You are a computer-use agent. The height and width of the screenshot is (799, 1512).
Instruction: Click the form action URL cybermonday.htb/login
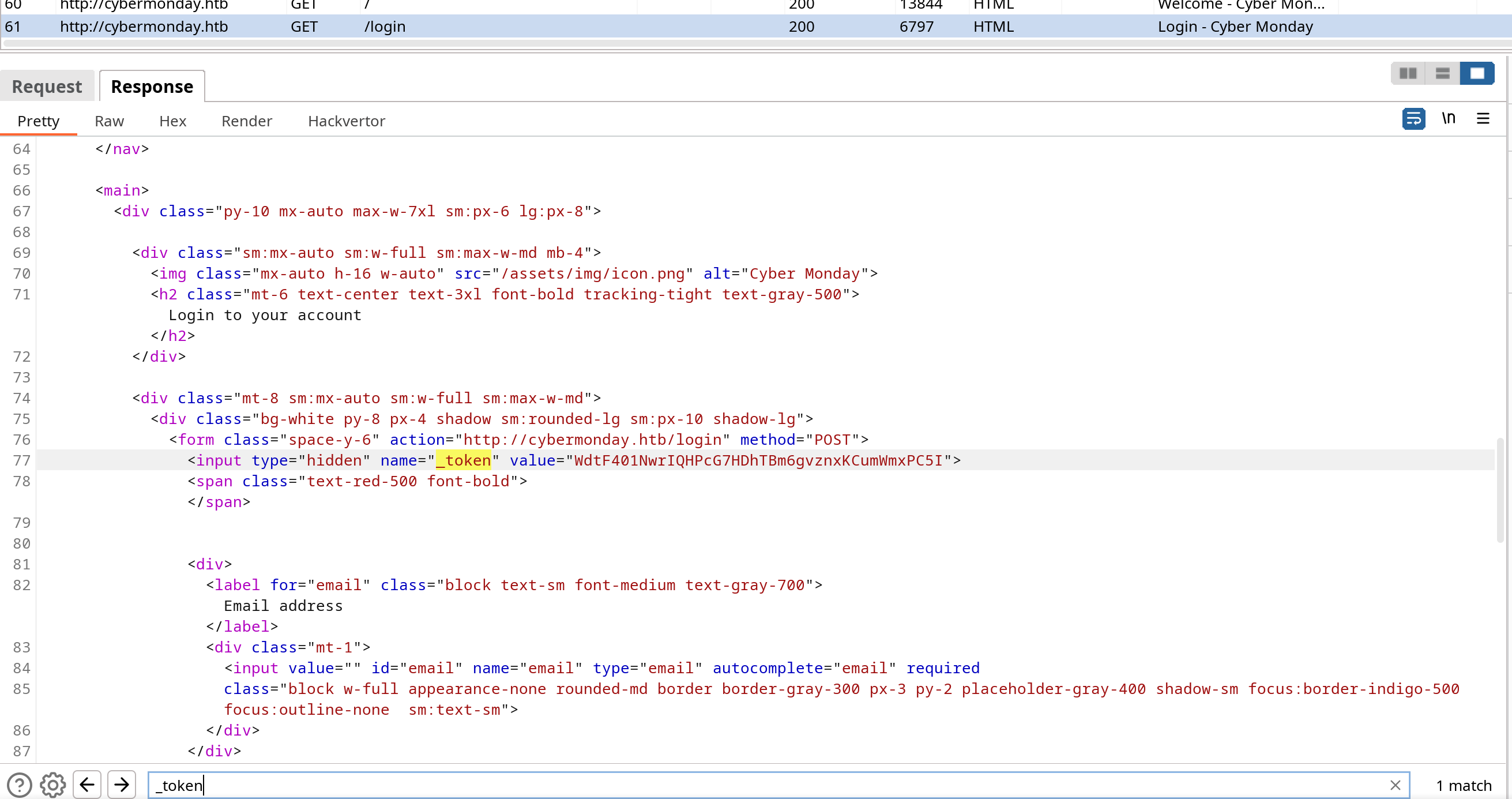tap(592, 440)
